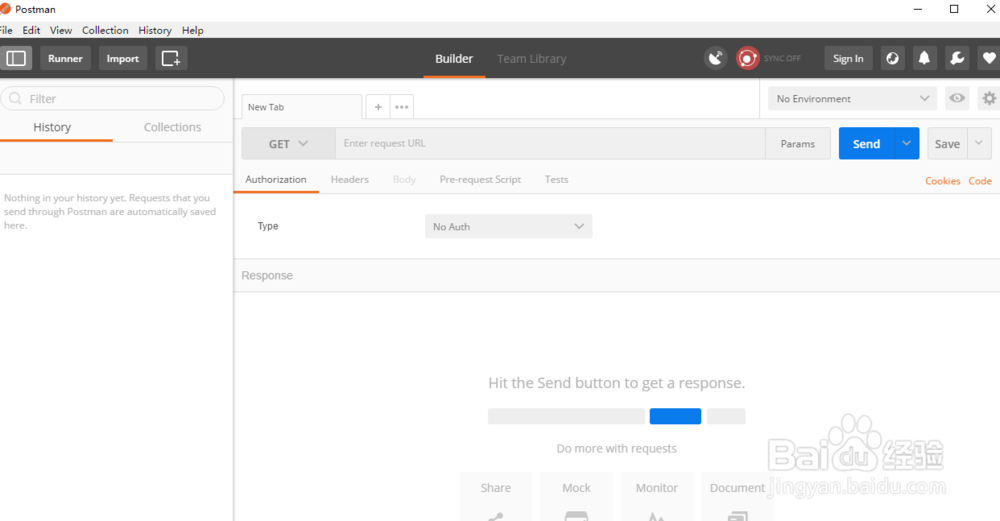The width and height of the screenshot is (1000, 521).
Task: Open the Collection menu
Action: [105, 30]
